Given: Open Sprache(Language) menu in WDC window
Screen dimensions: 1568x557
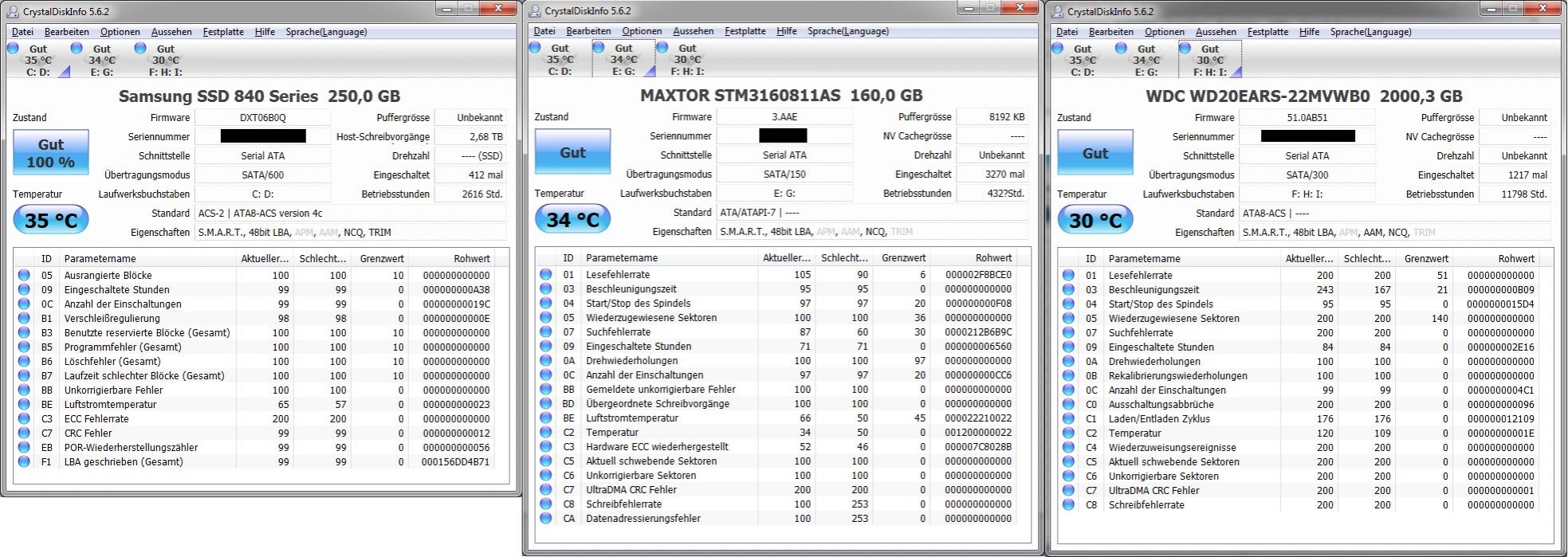Looking at the screenshot, I should [x=1370, y=32].
